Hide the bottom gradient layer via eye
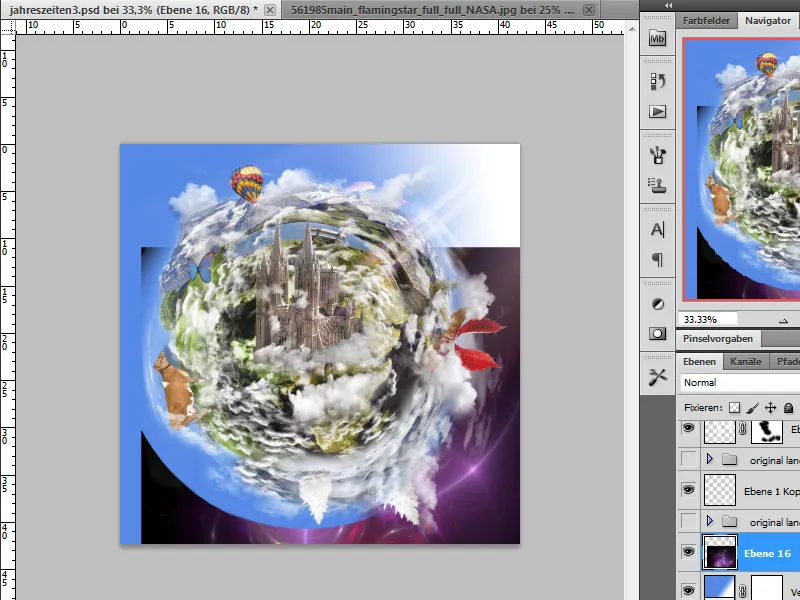This screenshot has height=600, width=800. pos(688,591)
